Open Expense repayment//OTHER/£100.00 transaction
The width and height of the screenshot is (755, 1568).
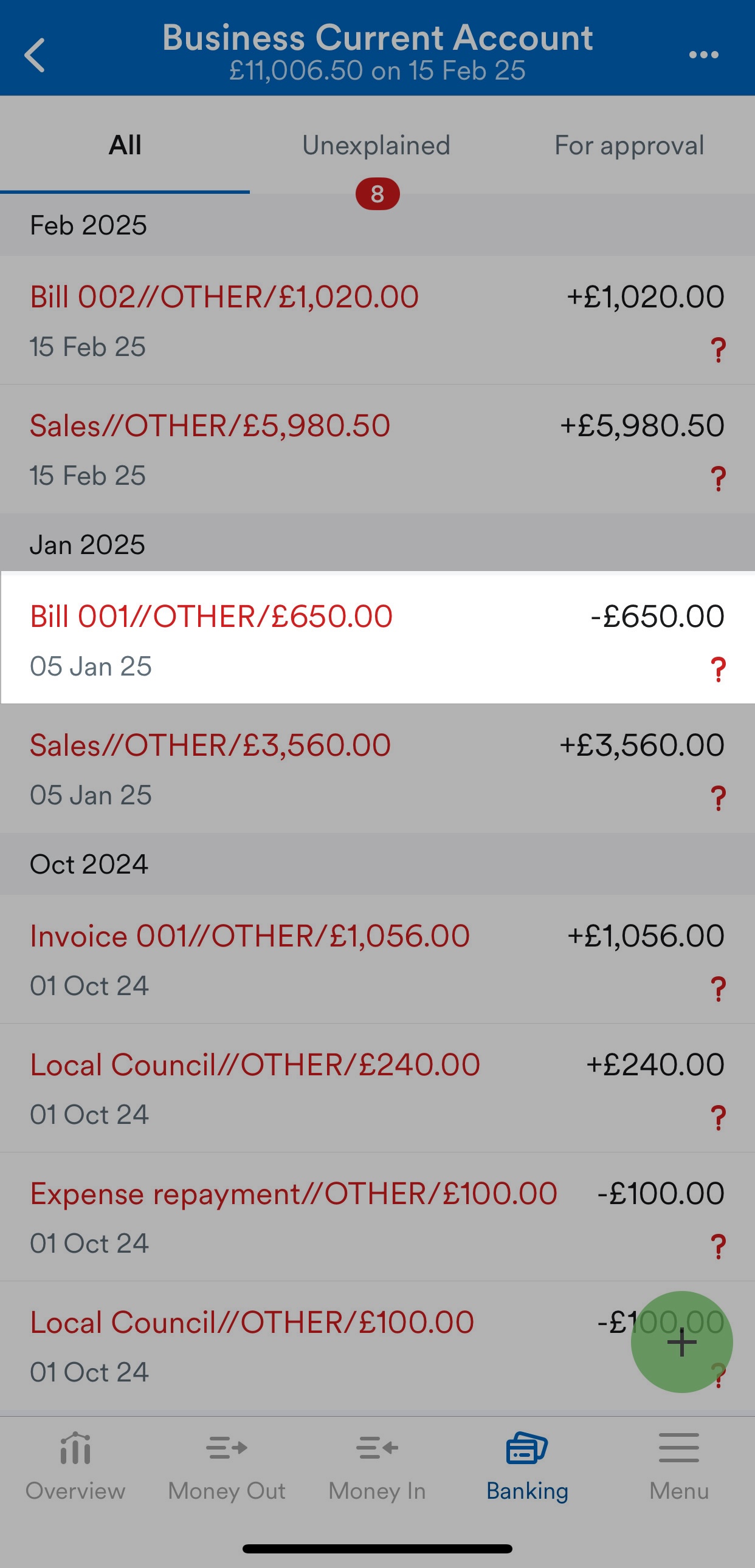377,1216
